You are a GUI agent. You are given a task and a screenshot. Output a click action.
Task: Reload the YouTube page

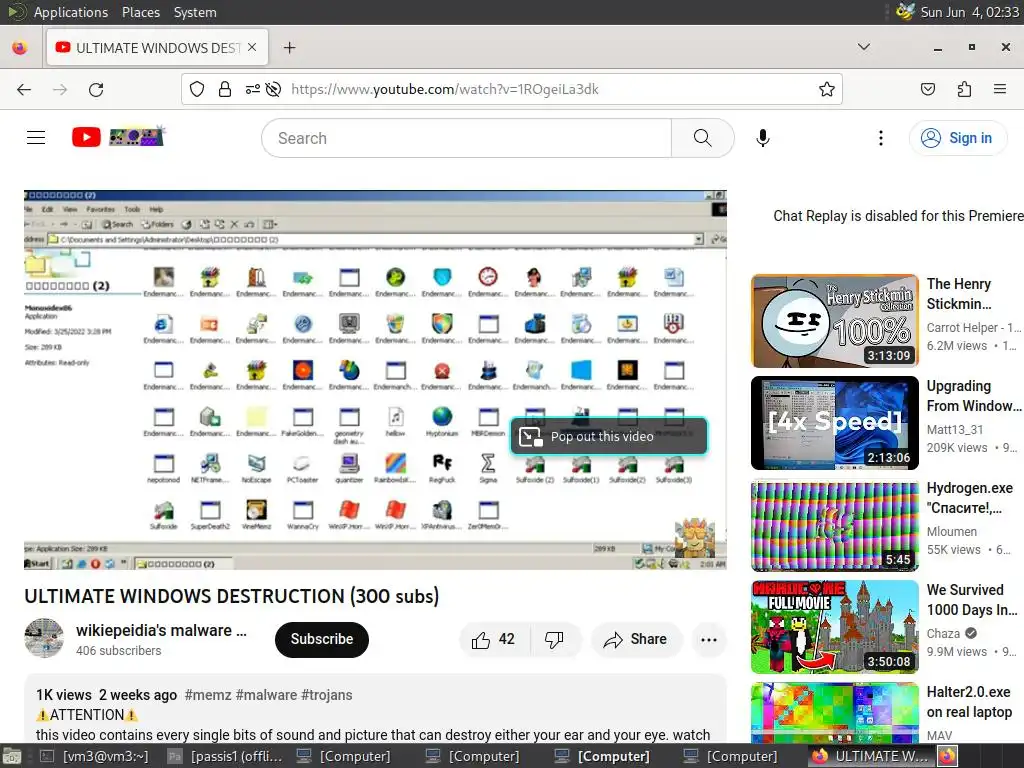click(x=96, y=89)
